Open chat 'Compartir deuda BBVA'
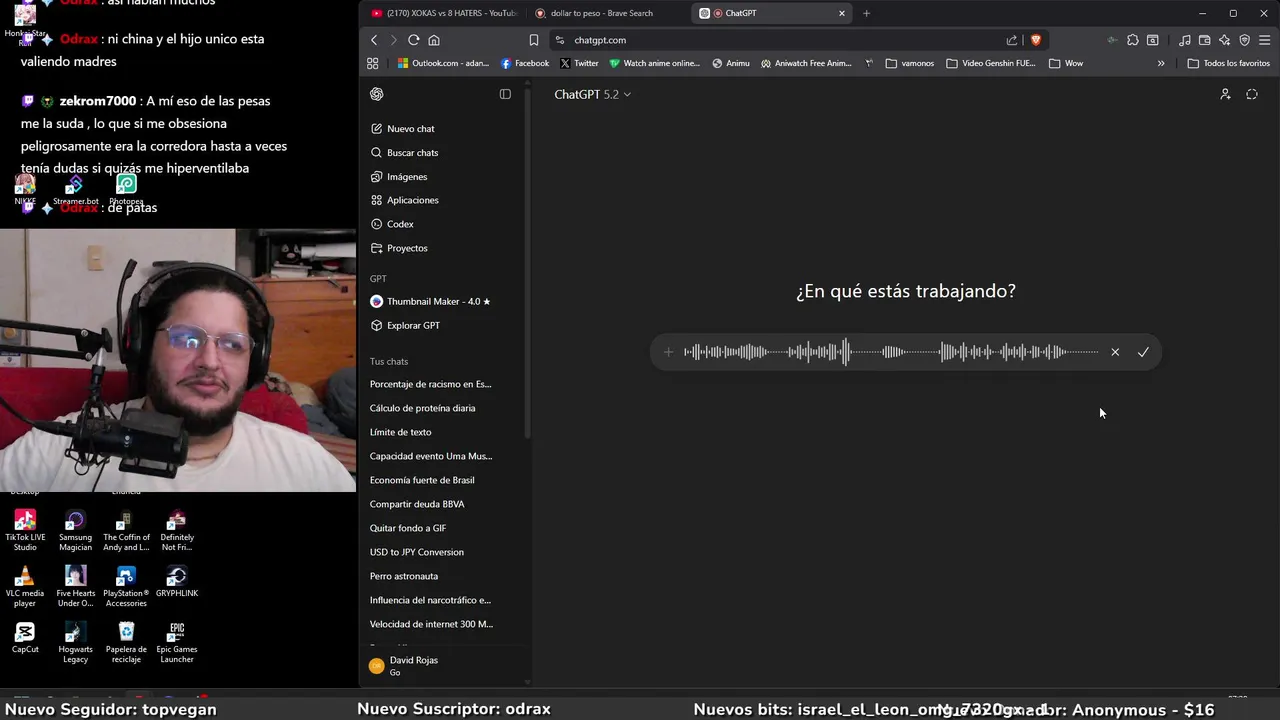The height and width of the screenshot is (720, 1280). [417, 504]
